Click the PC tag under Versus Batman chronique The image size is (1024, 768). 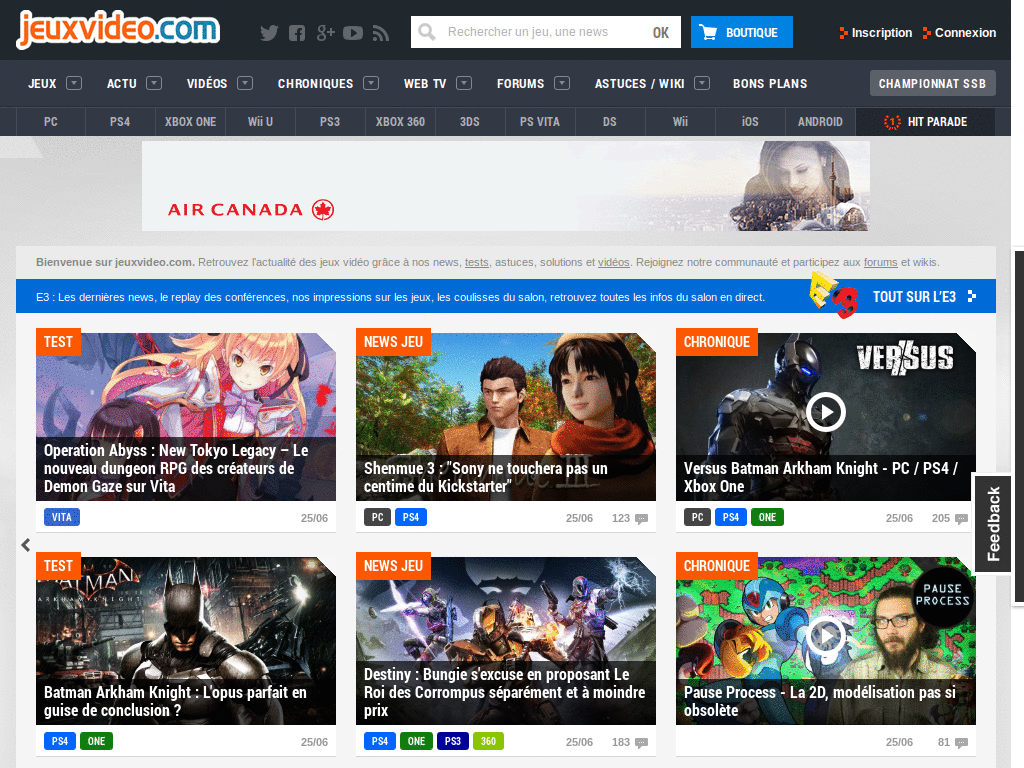pos(697,517)
